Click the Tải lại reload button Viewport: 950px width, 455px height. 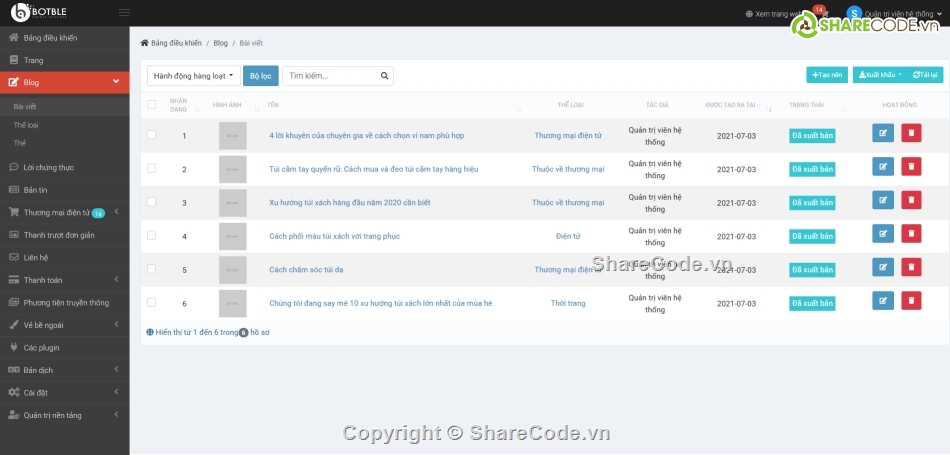click(925, 75)
